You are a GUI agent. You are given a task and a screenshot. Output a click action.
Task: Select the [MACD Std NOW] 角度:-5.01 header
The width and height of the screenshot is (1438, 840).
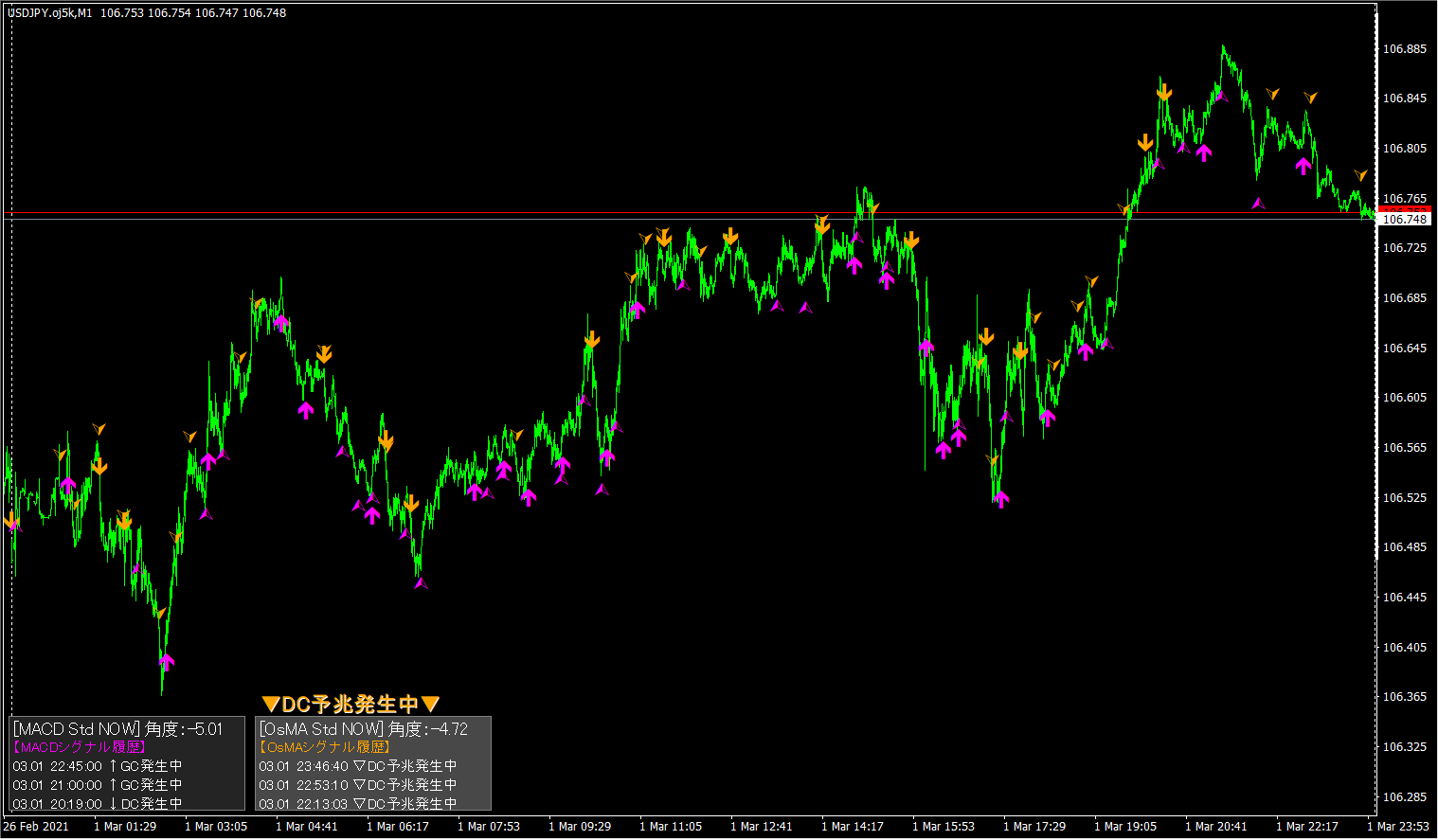click(118, 729)
